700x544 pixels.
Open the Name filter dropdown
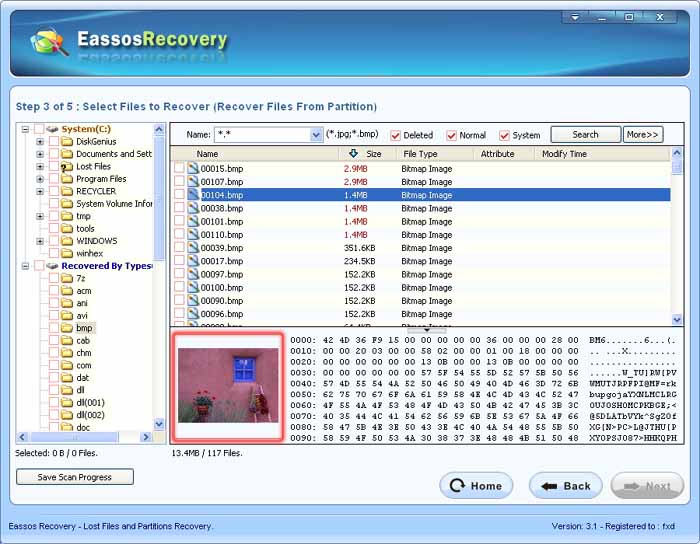tap(315, 135)
